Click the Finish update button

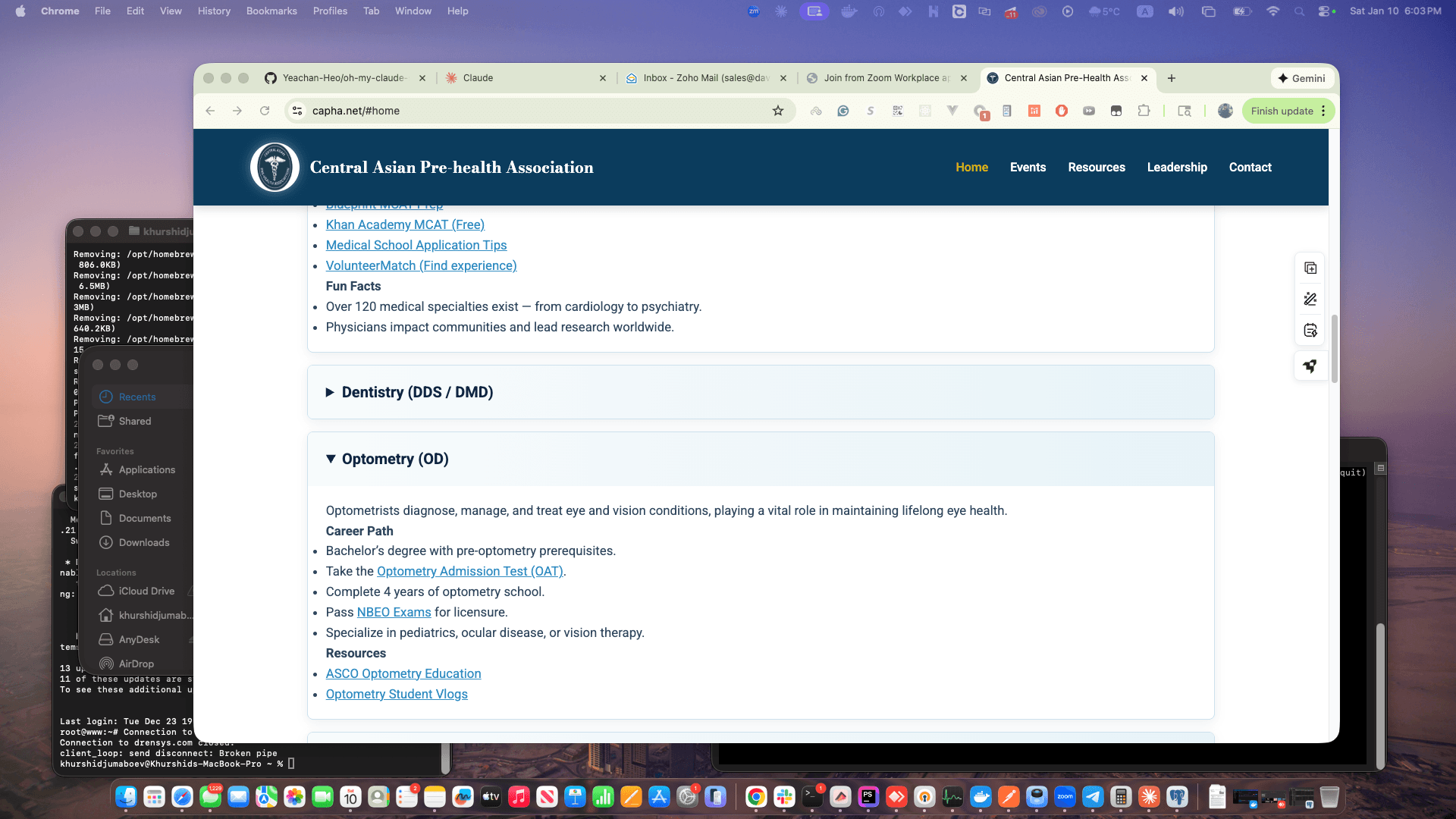[x=1282, y=111]
